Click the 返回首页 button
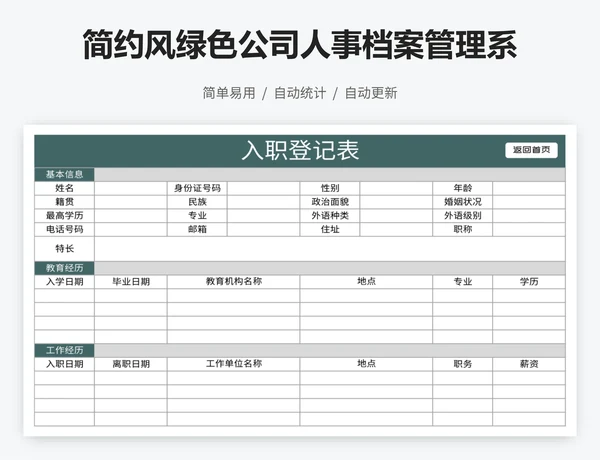 click(531, 151)
